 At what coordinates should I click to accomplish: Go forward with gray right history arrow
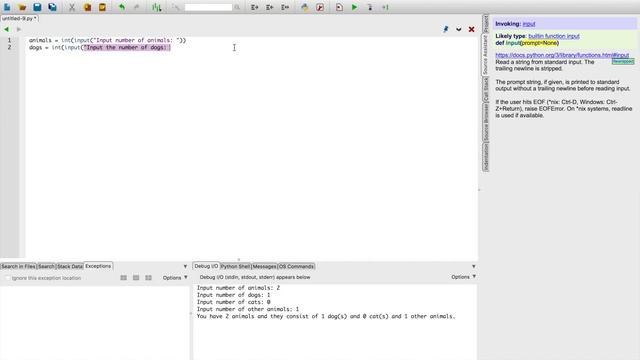click(18, 29)
